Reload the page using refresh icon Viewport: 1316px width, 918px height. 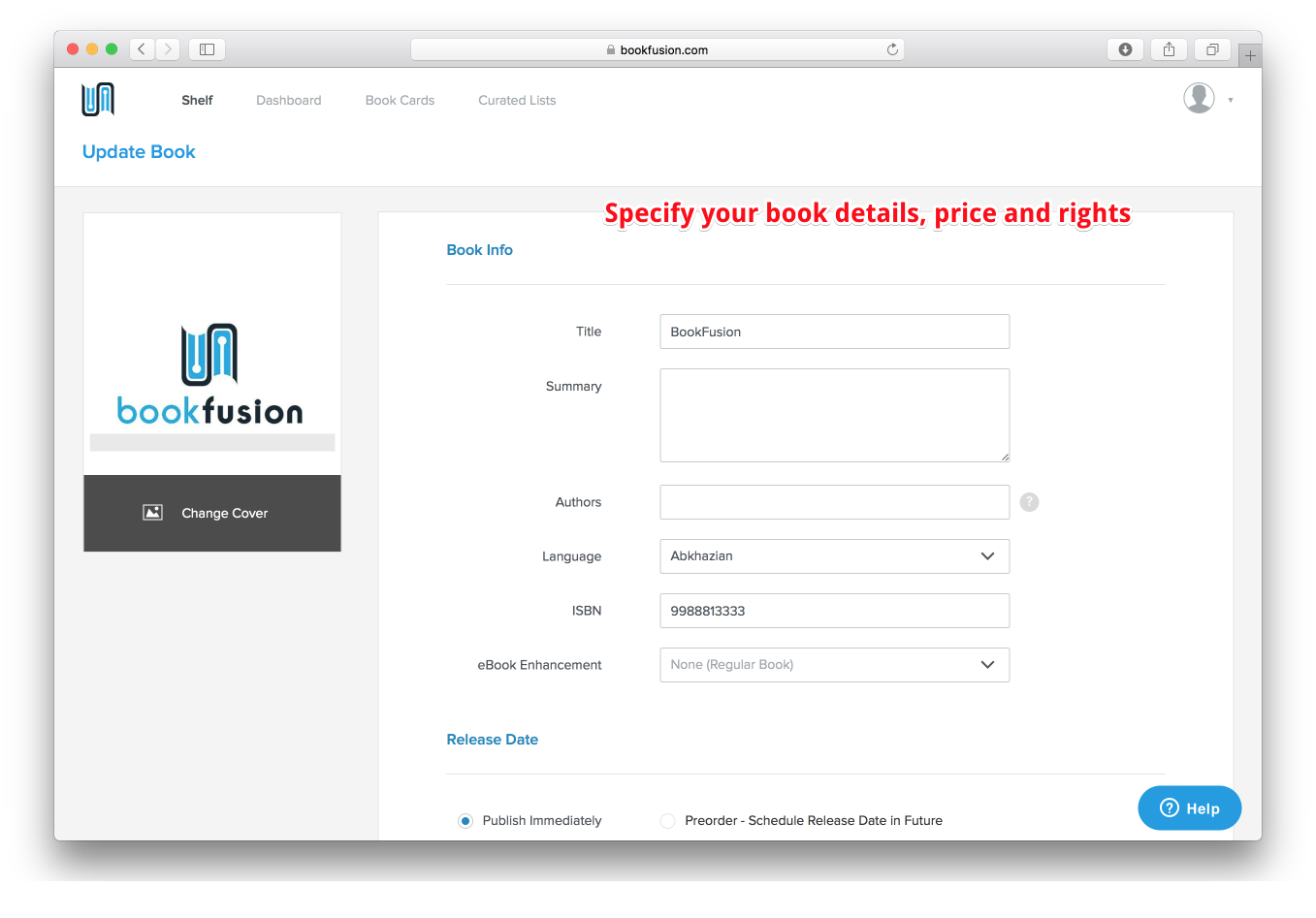pyautogui.click(x=892, y=49)
